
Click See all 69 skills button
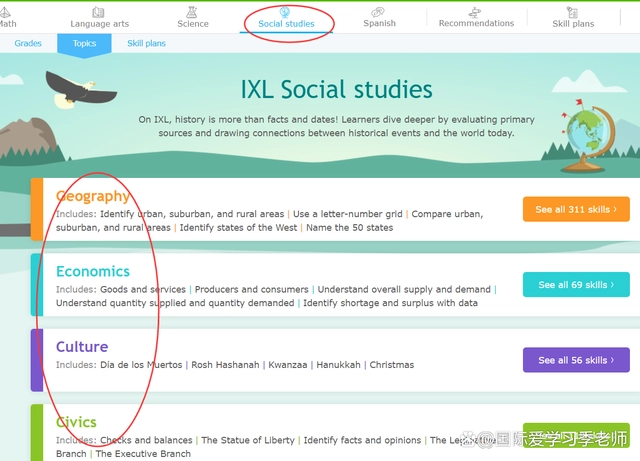click(576, 285)
